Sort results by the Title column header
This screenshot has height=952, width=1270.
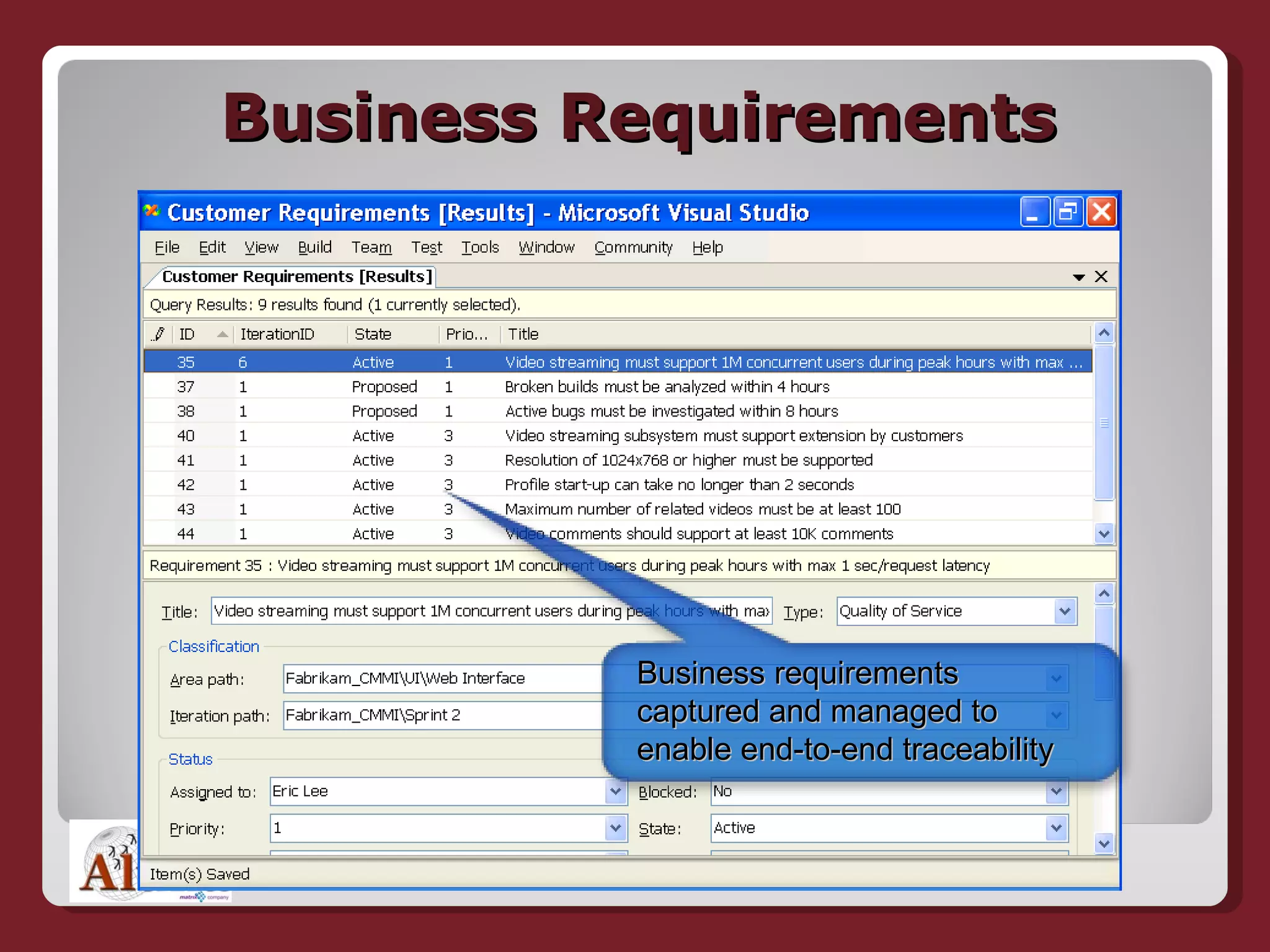coord(796,334)
